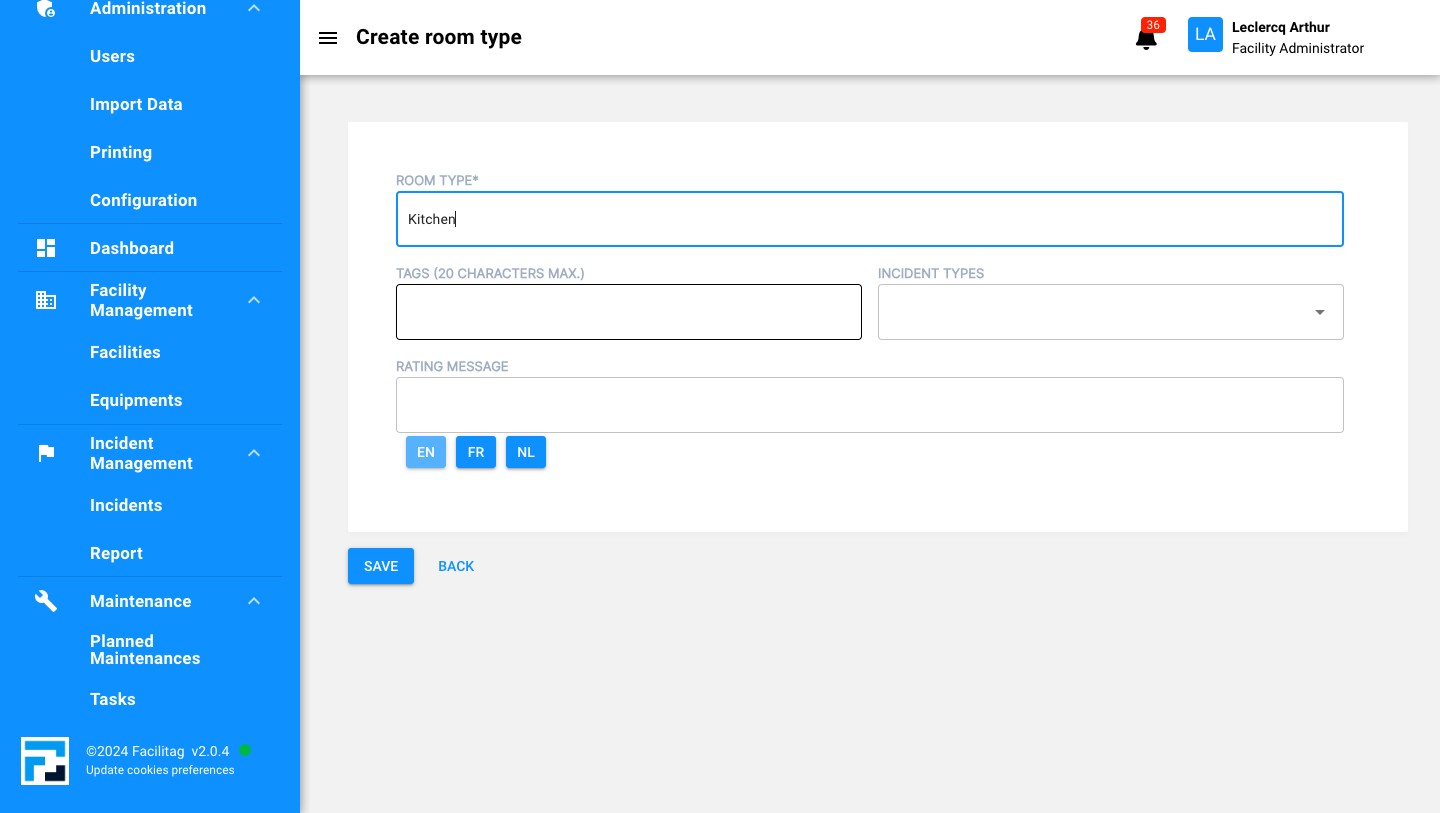Click the Facility Management building icon
Screen dimensions: 1440x813
point(46,300)
